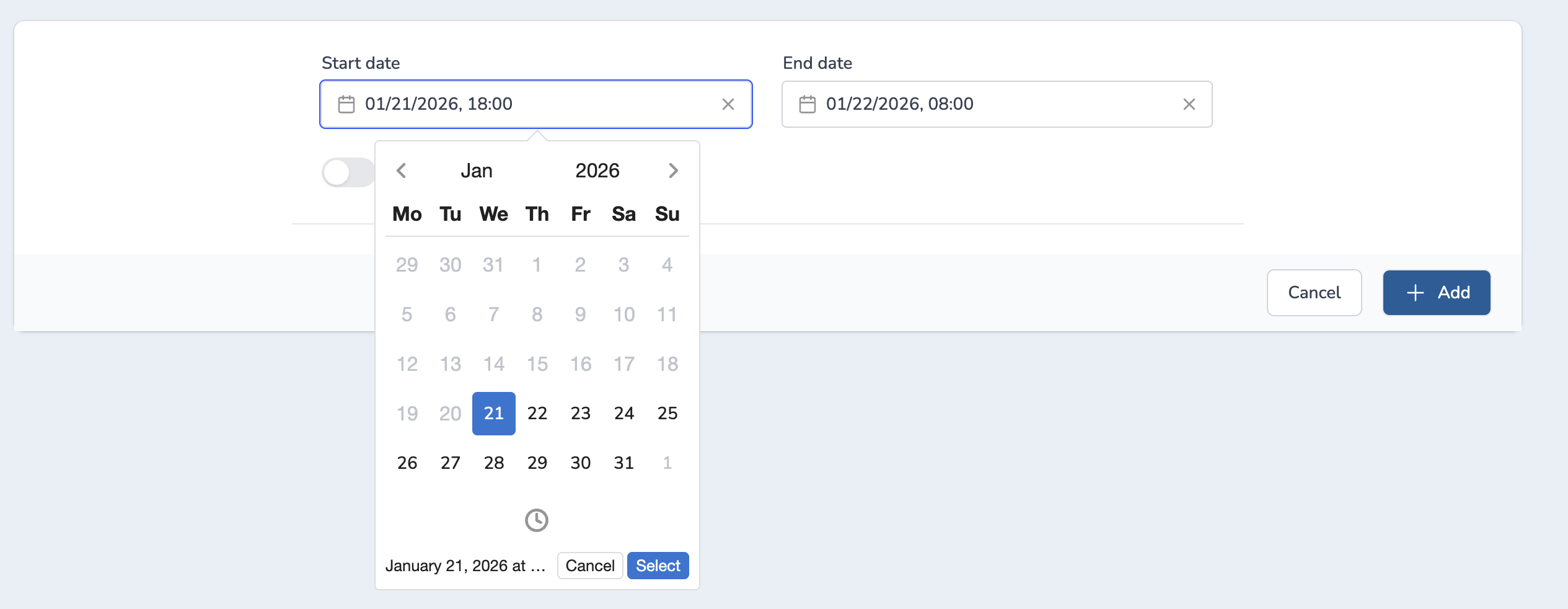Screen dimensions: 1568x609
Task: Dismiss the calendar with its Cancel button
Action: 589,565
